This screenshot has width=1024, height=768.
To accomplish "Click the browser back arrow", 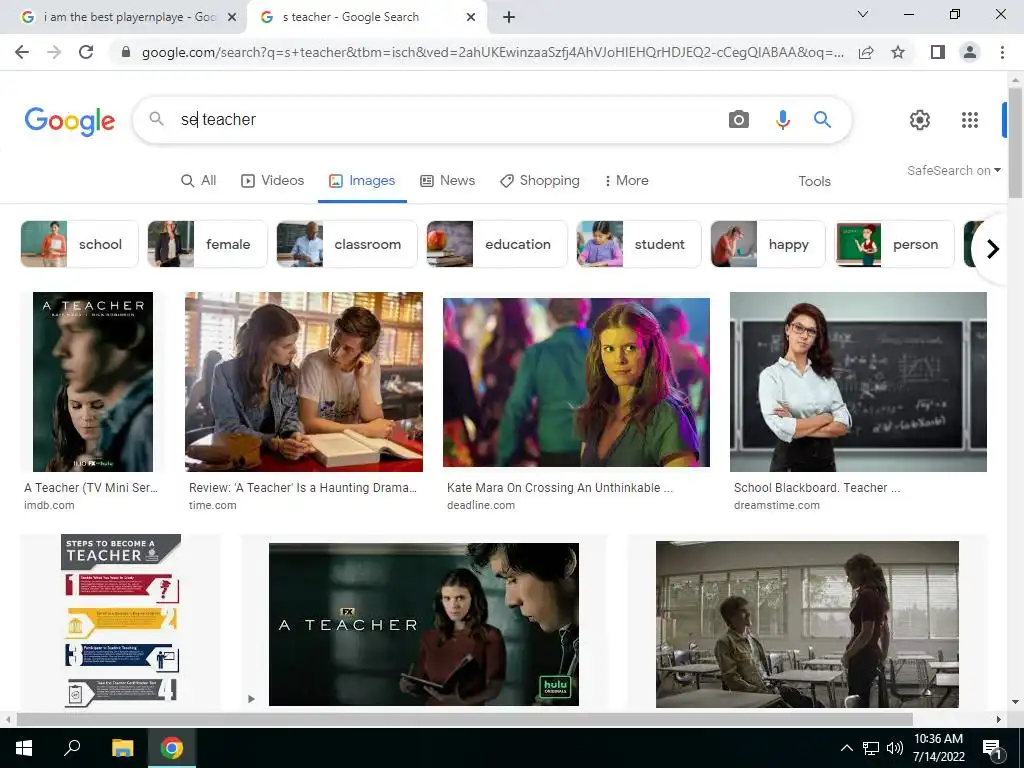I will click(22, 52).
